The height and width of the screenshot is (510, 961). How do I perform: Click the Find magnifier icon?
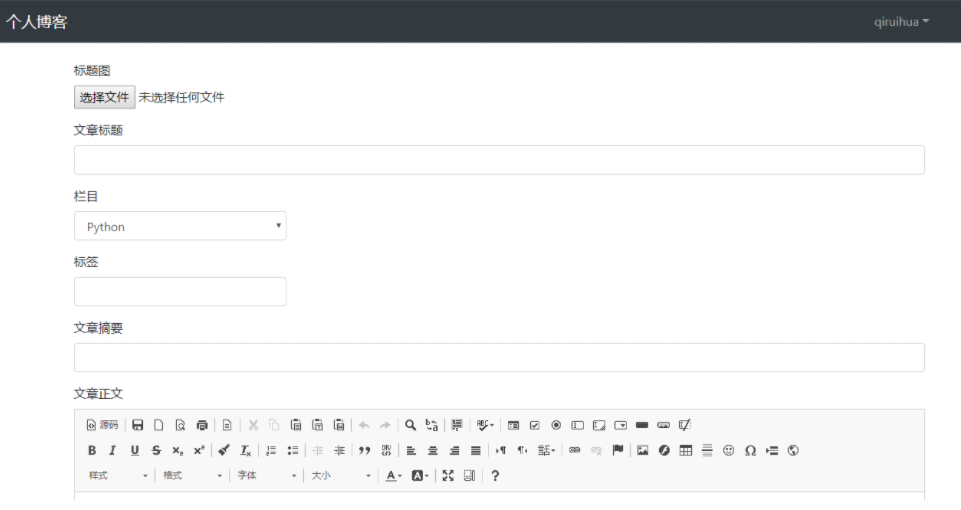pos(410,425)
